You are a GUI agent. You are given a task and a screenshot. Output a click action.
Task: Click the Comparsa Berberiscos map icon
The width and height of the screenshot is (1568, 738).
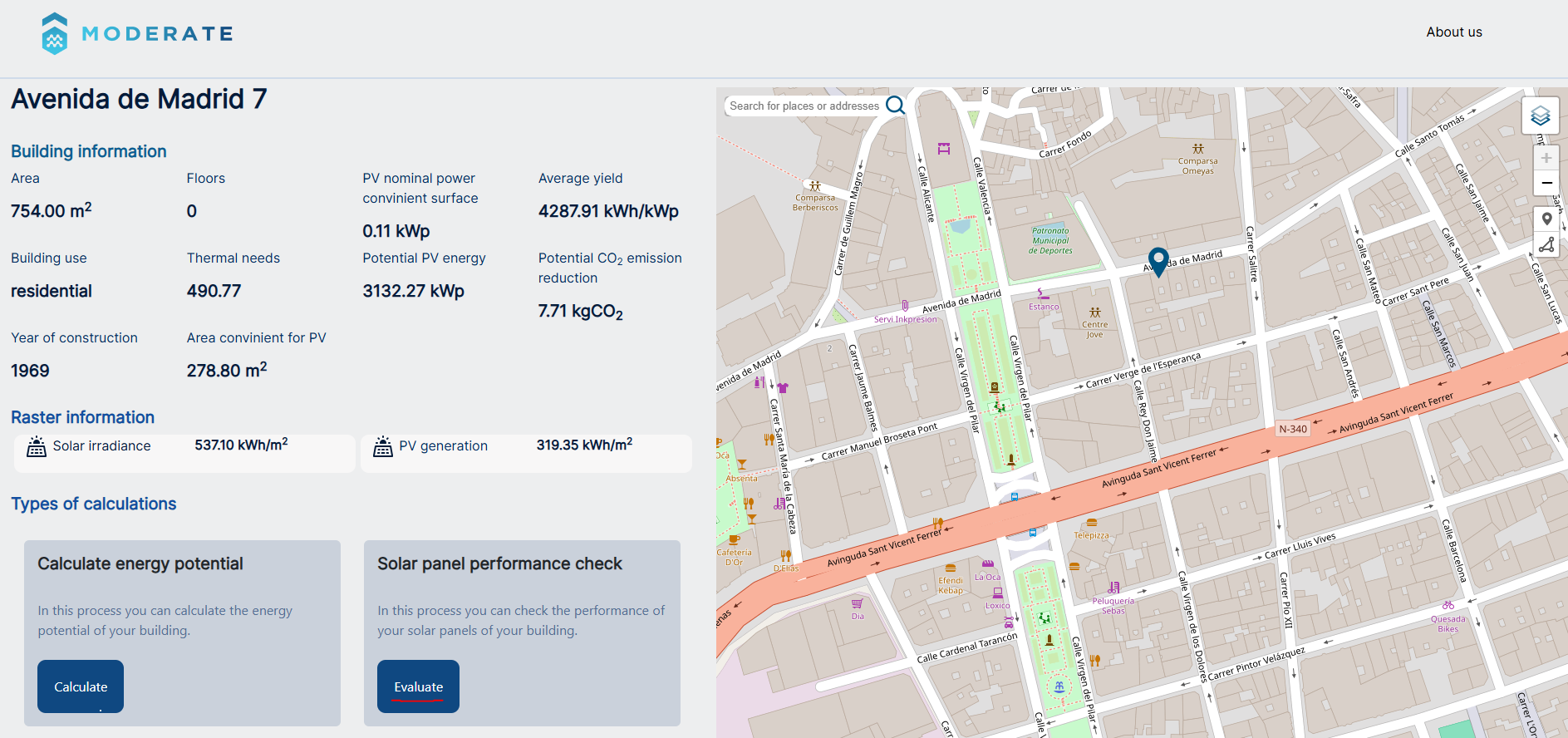pos(815,186)
